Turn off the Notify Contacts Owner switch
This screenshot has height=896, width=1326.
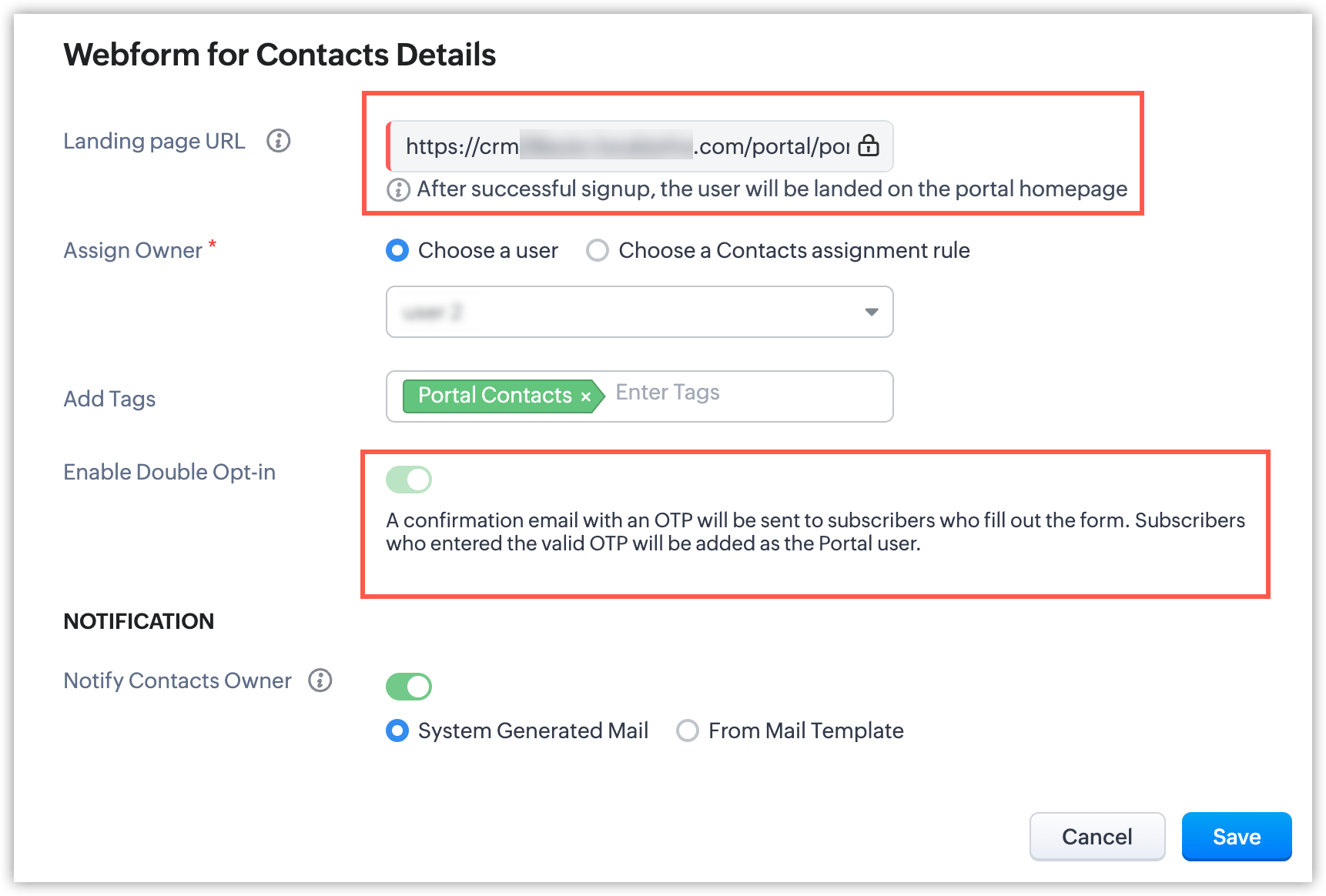[x=409, y=686]
